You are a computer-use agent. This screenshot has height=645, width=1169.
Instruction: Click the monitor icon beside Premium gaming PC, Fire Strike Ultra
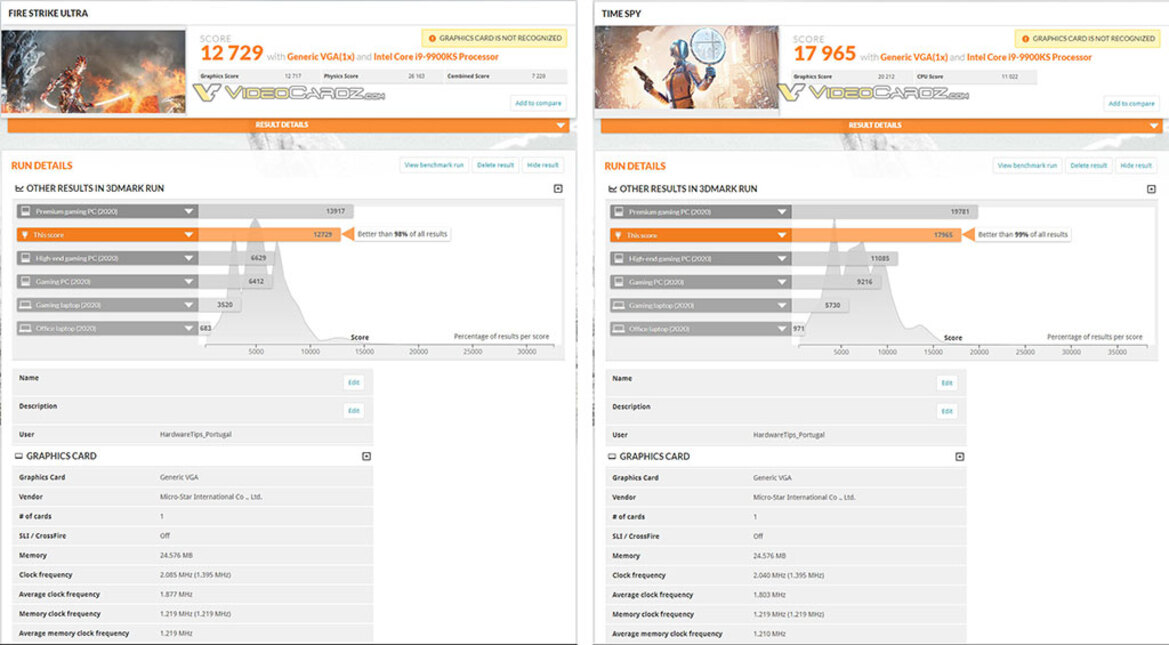tap(25, 212)
